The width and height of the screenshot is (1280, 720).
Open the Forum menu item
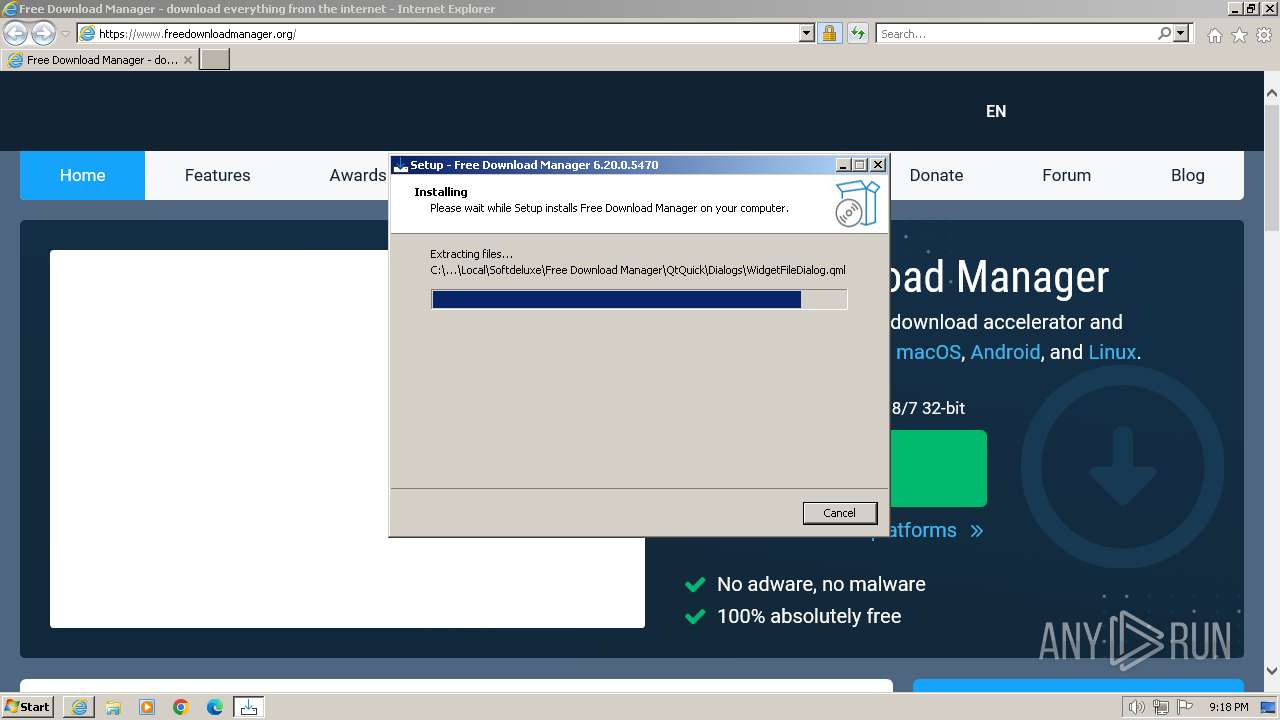click(x=1066, y=175)
